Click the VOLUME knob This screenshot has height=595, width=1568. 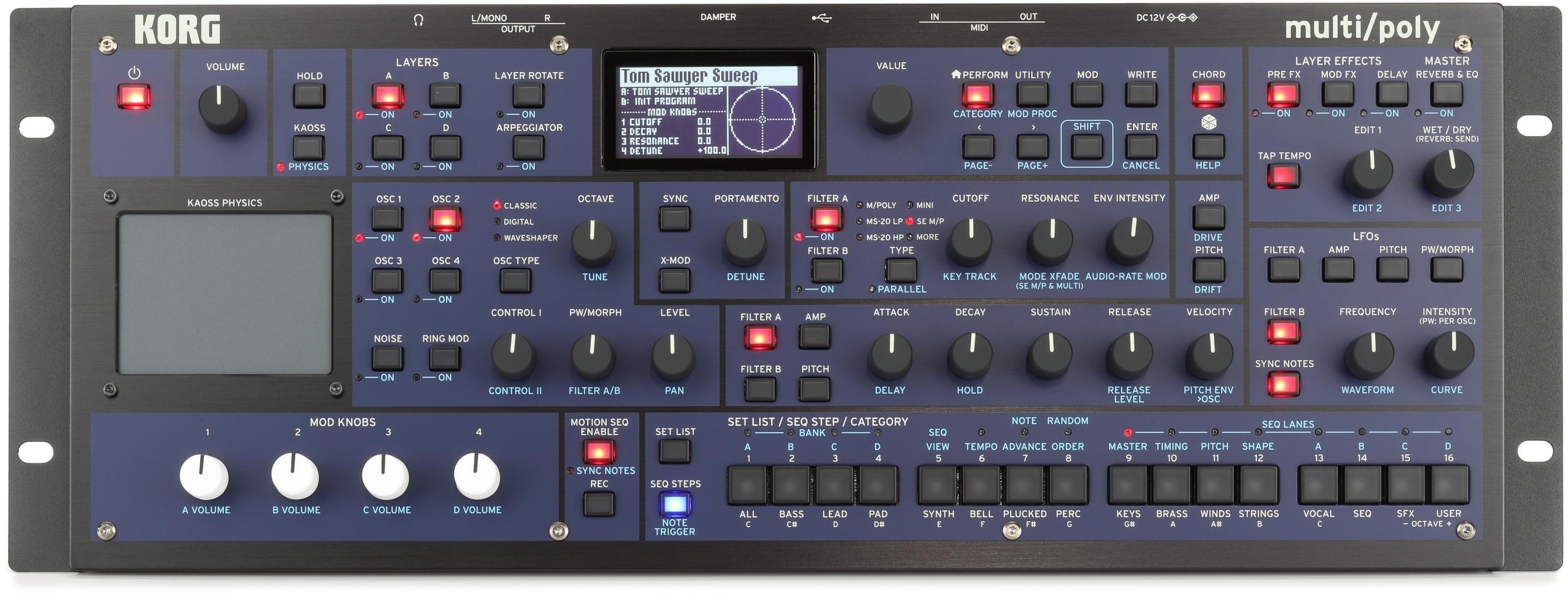[223, 108]
